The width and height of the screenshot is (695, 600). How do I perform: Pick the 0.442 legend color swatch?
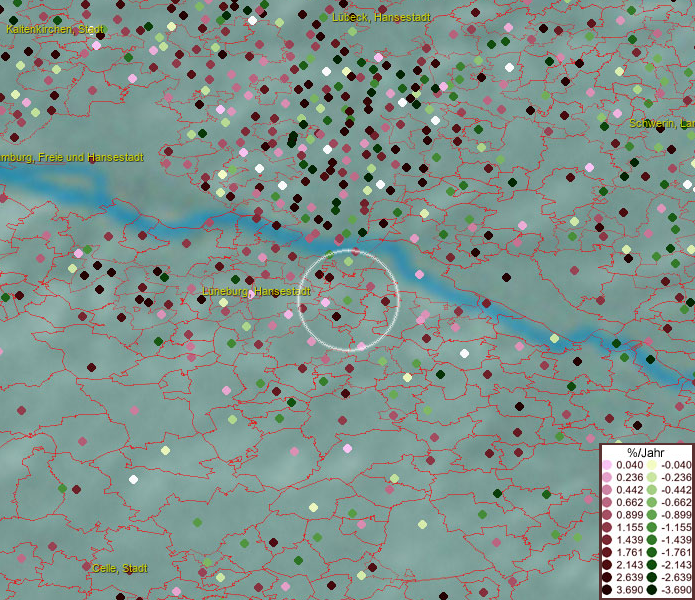[x=607, y=490]
